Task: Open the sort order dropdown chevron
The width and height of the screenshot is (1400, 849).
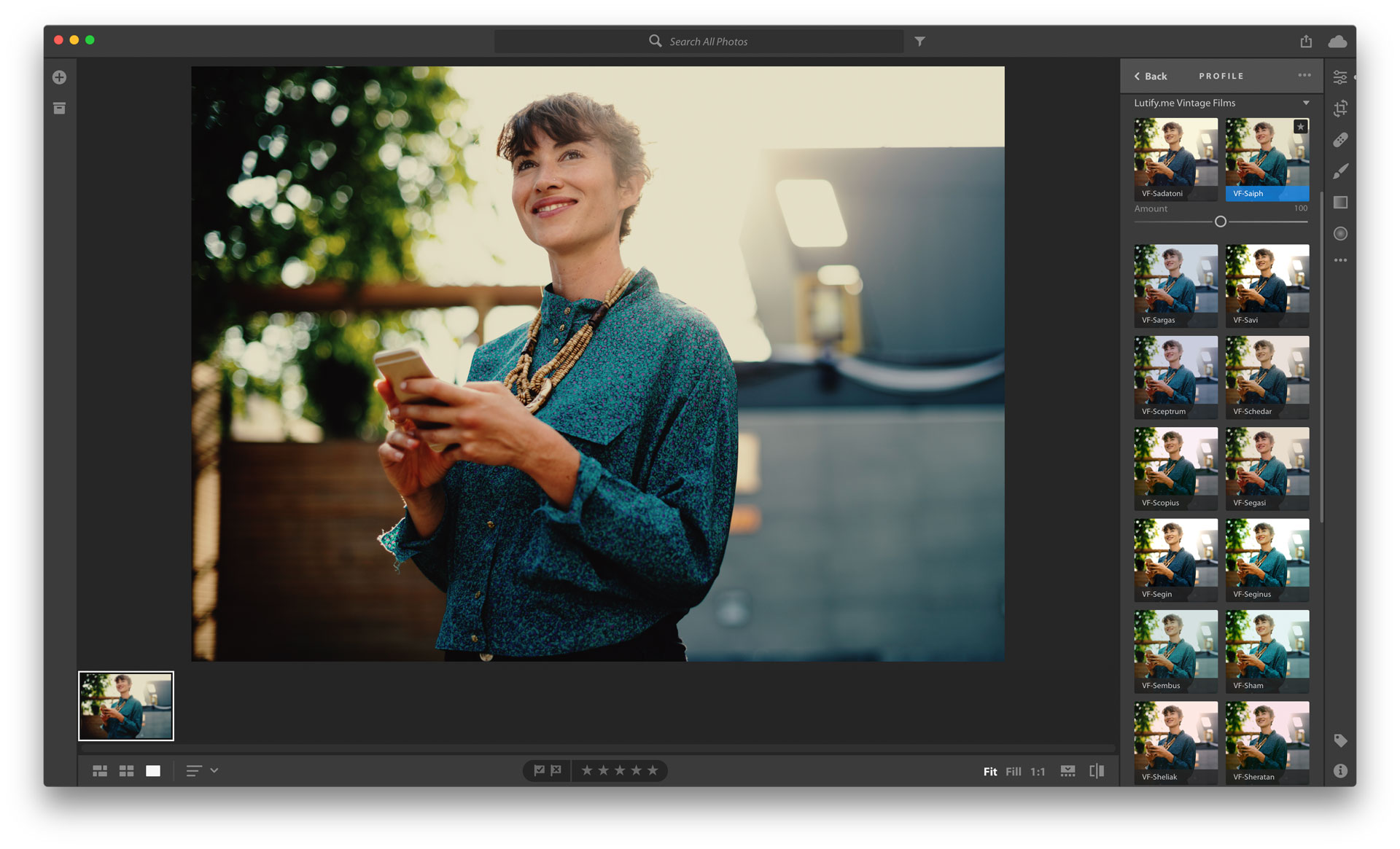Action: (214, 770)
